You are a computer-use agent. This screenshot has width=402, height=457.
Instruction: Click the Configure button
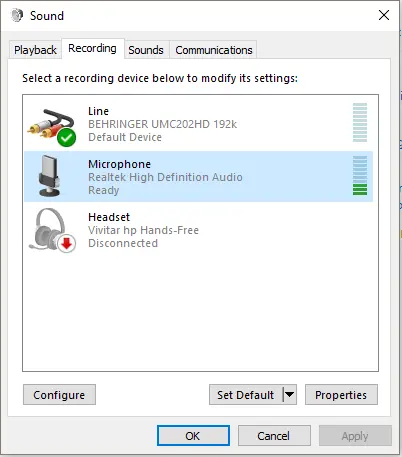point(59,395)
